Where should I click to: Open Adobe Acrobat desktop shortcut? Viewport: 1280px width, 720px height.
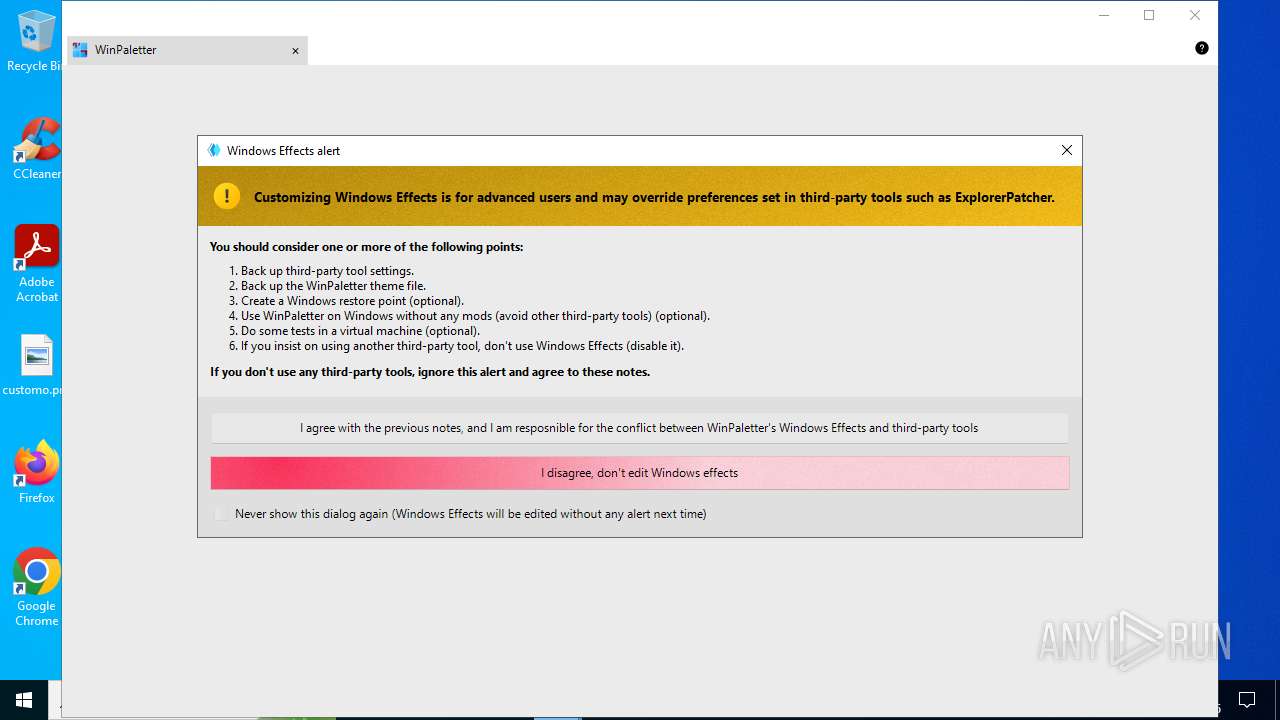(37, 264)
